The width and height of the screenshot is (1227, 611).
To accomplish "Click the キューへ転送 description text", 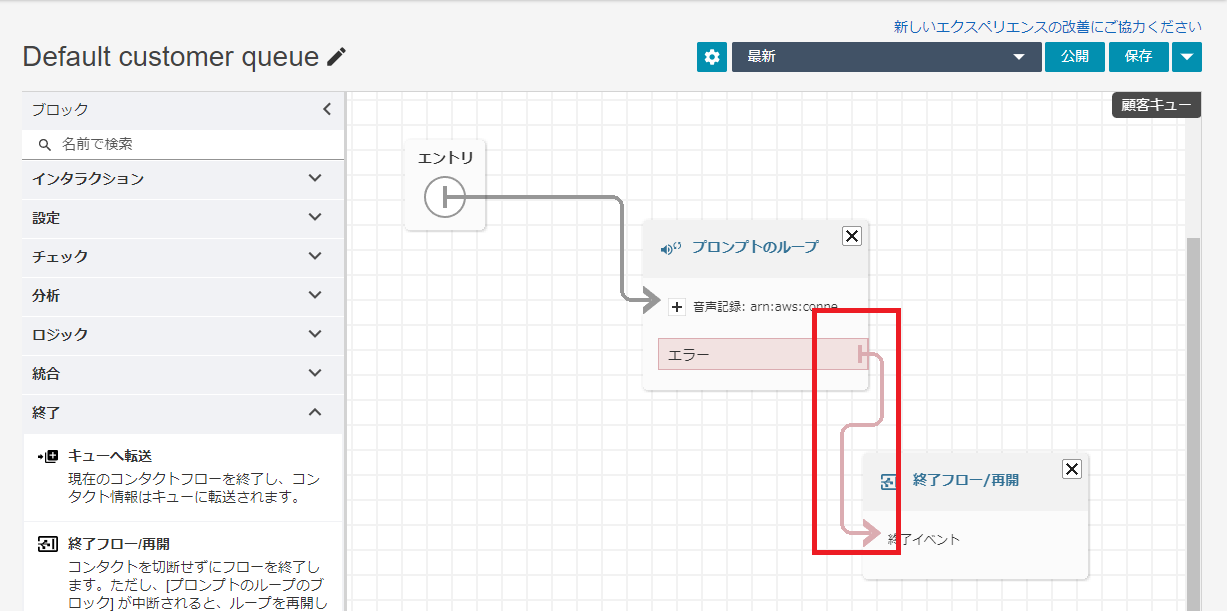I will click(x=194, y=488).
